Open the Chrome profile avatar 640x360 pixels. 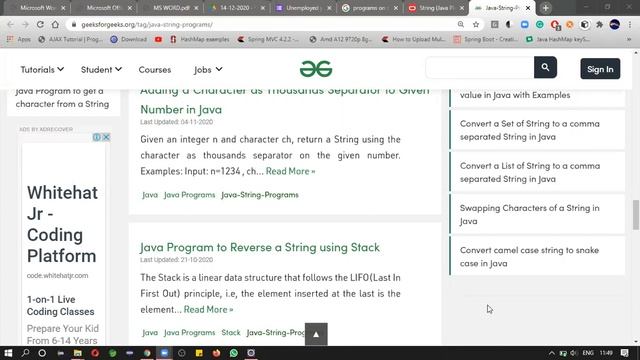point(615,24)
